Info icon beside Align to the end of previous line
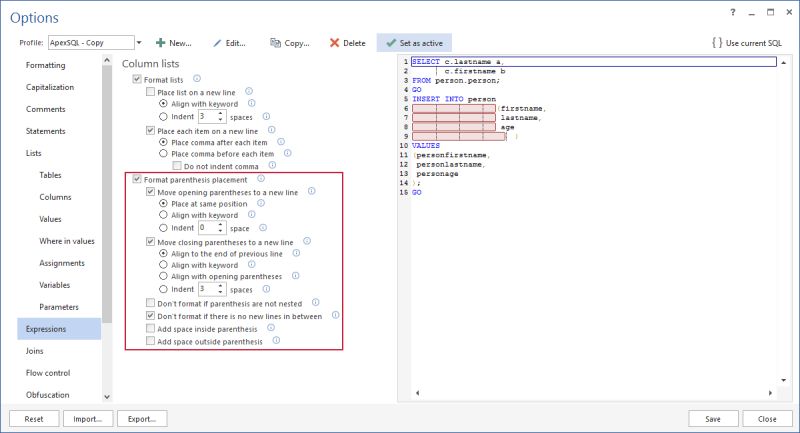Screen dimensions: 800x433 (x=296, y=253)
